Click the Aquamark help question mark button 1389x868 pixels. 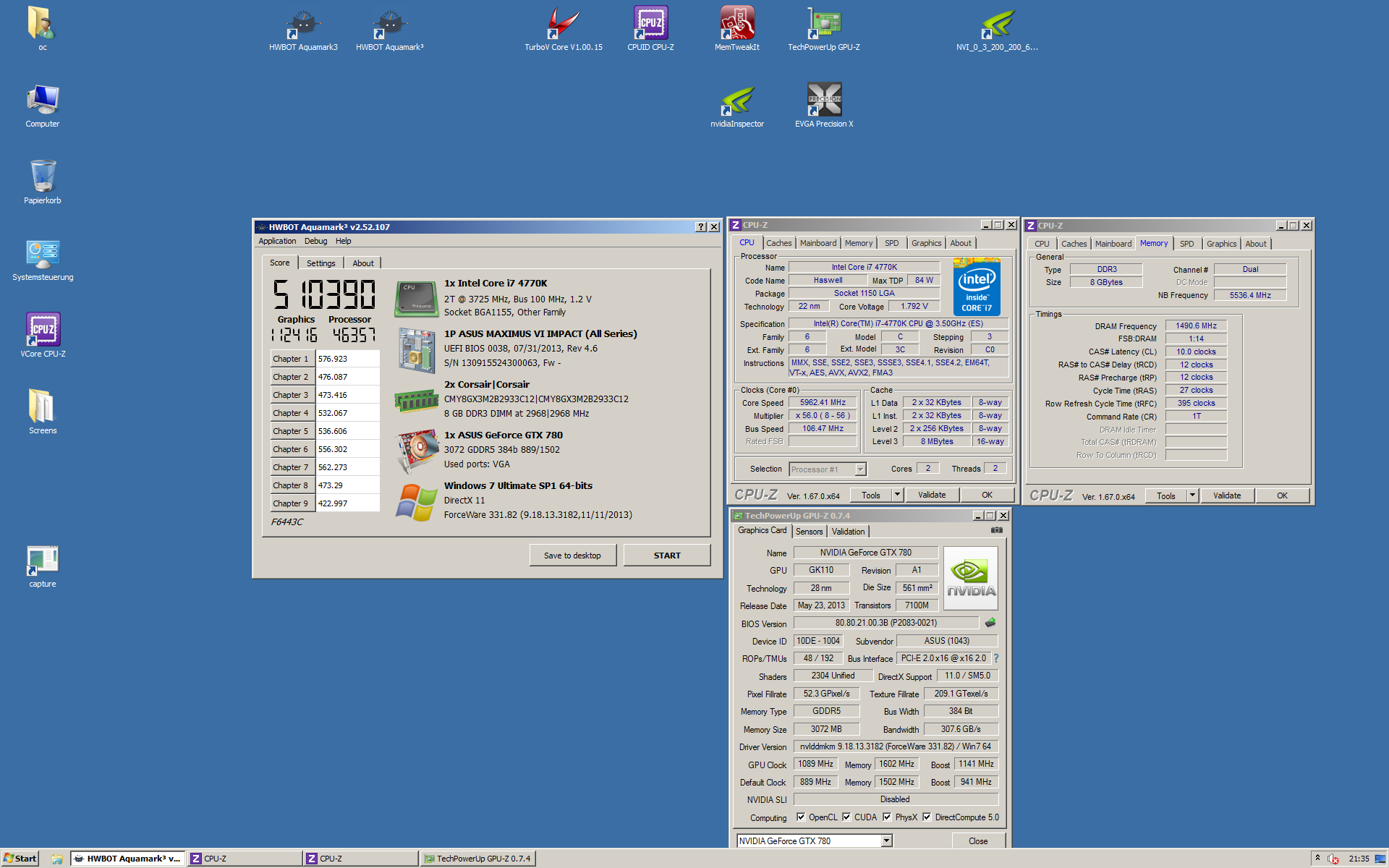coord(700,227)
